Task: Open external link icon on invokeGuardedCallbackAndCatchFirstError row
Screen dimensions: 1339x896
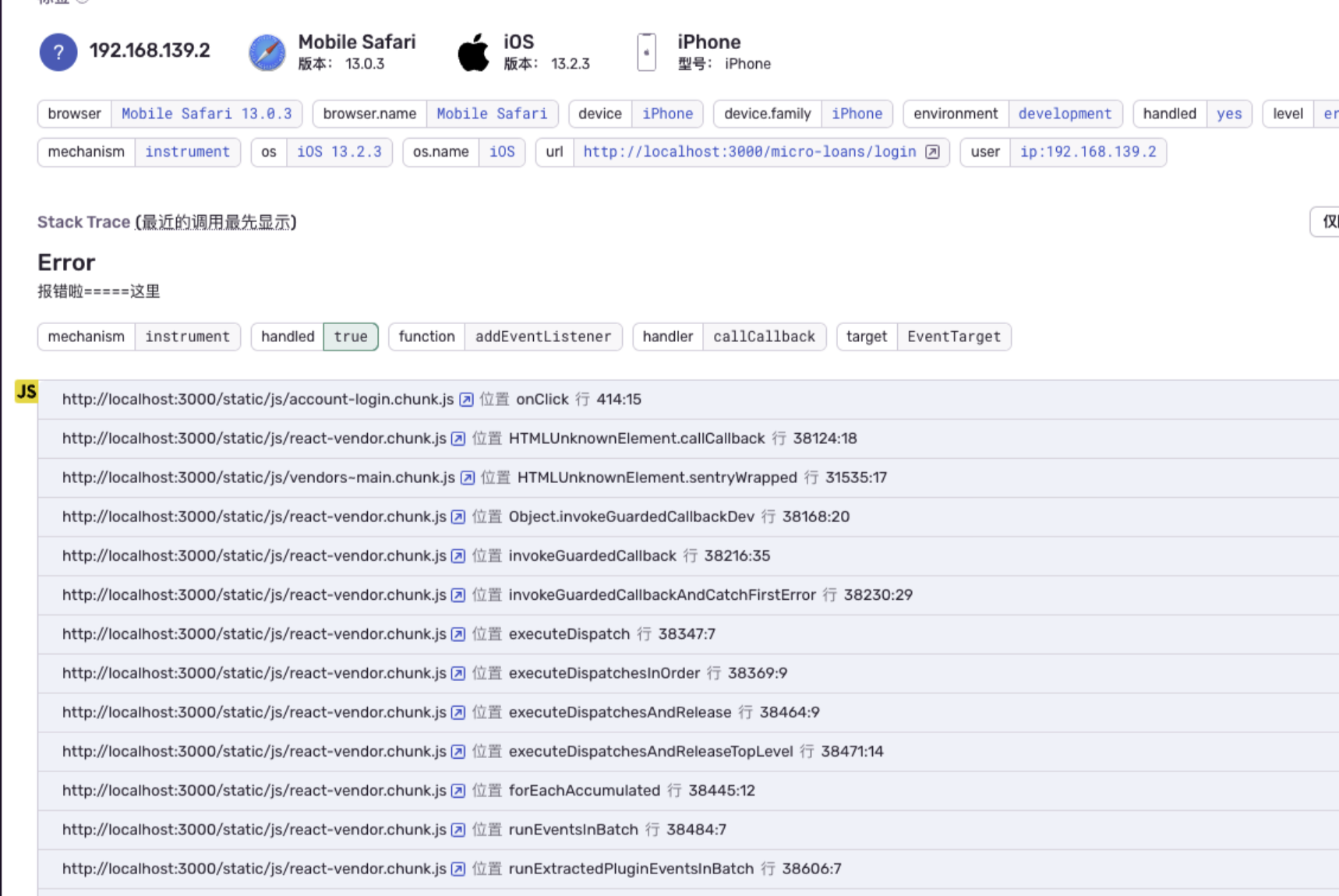Action: pyautogui.click(x=458, y=595)
